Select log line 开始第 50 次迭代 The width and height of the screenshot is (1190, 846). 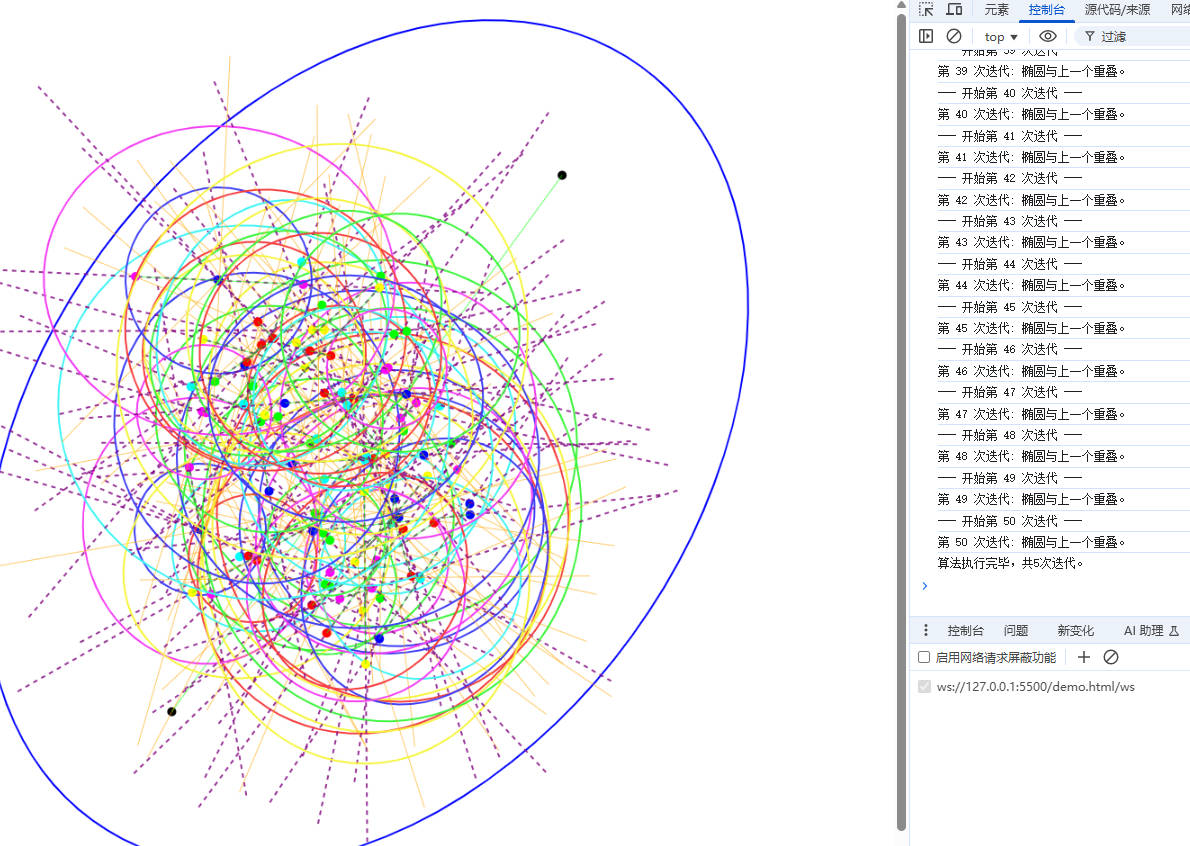[1010, 520]
